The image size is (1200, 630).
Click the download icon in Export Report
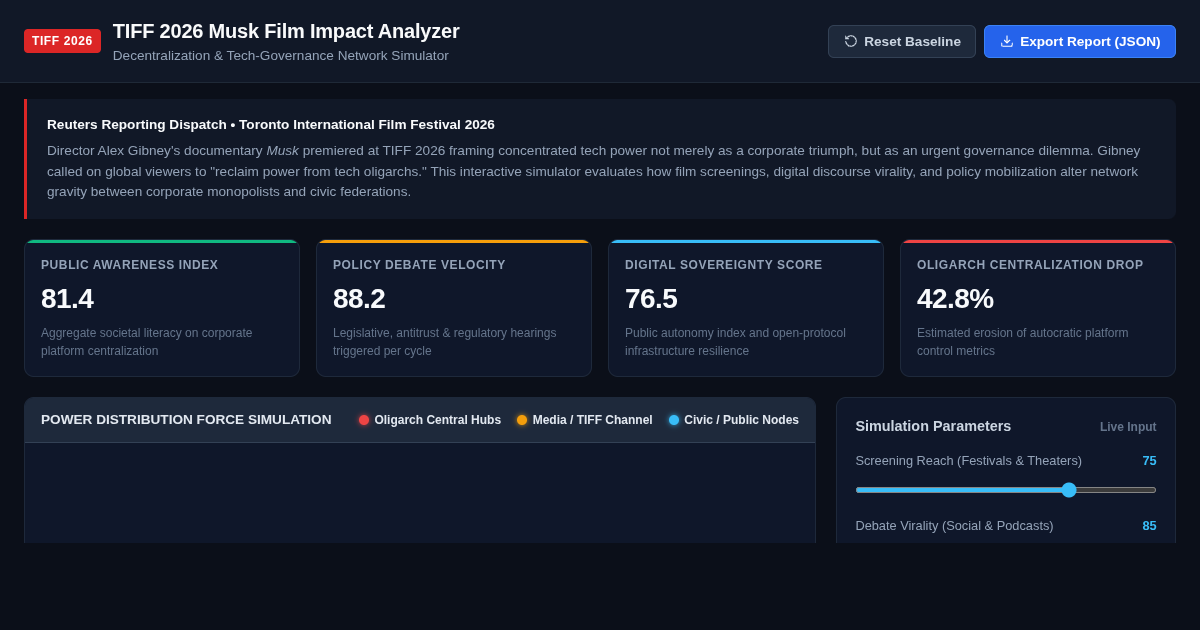(x=1007, y=41)
